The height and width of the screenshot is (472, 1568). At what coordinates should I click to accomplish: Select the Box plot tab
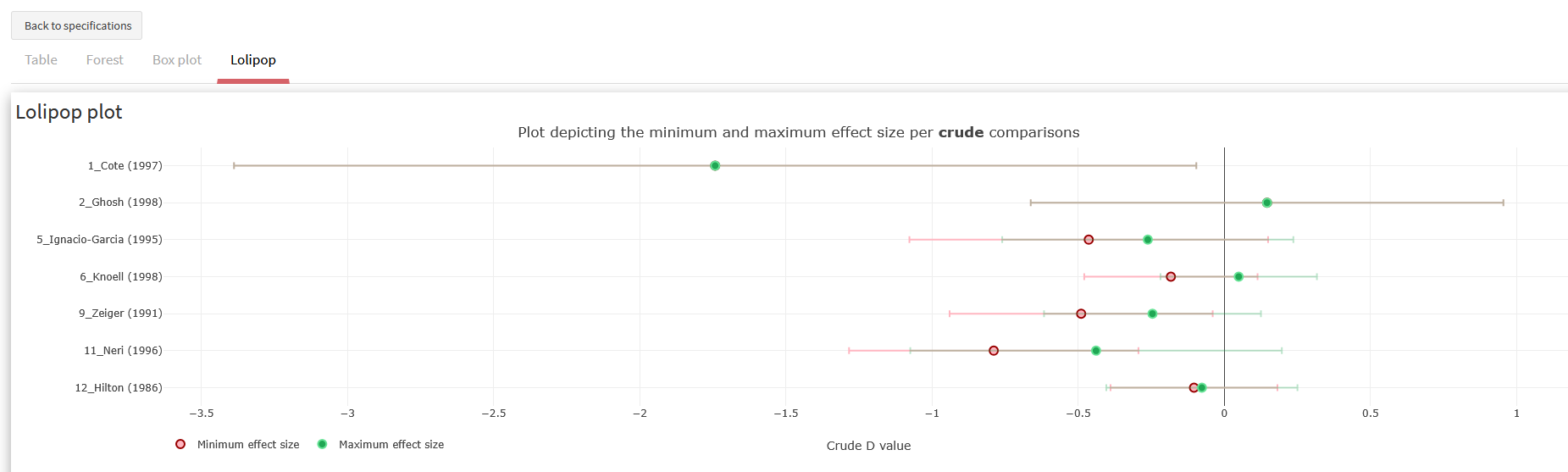pos(177,60)
